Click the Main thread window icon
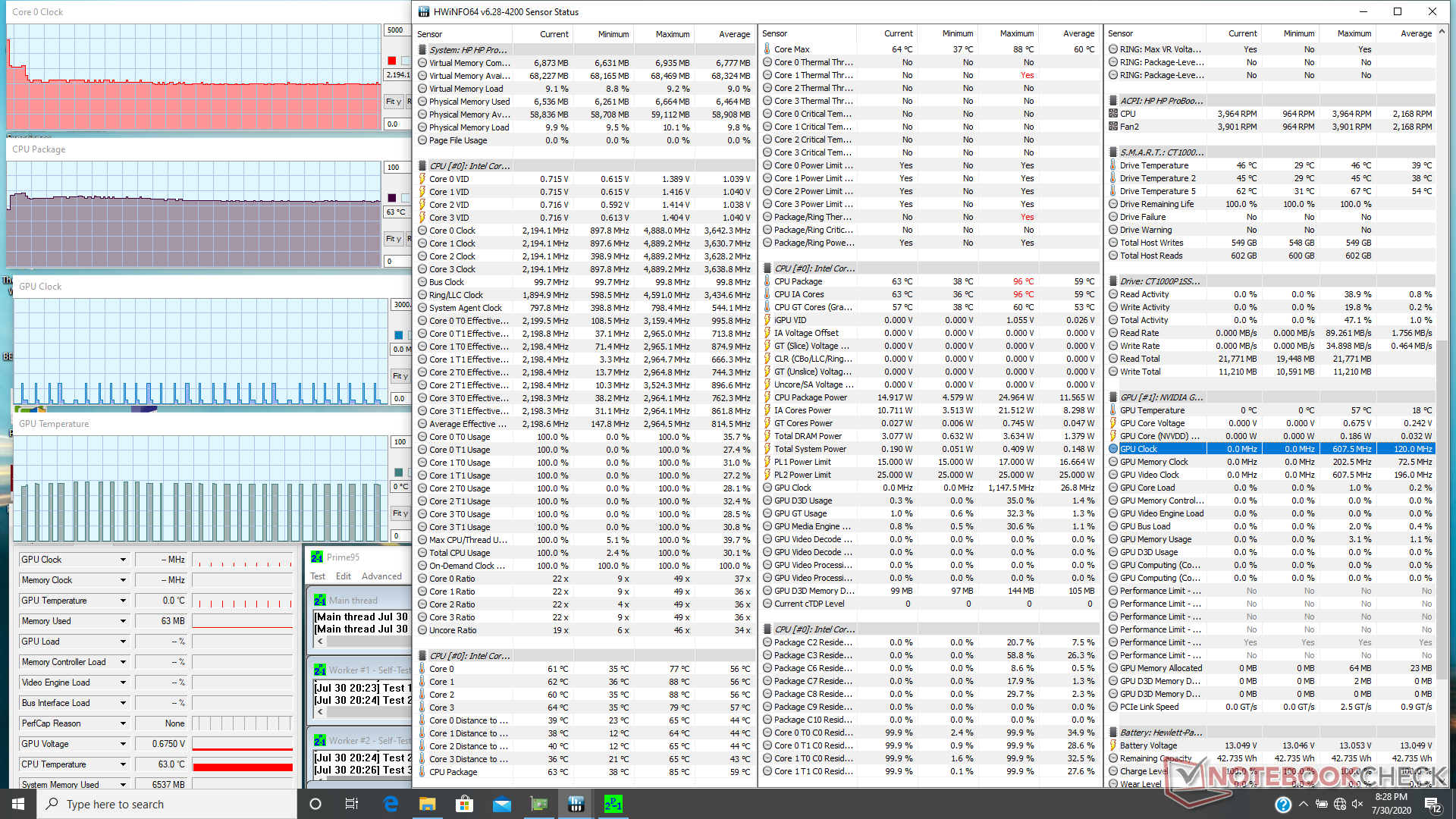Screen dimensions: 1456x819 320,601
